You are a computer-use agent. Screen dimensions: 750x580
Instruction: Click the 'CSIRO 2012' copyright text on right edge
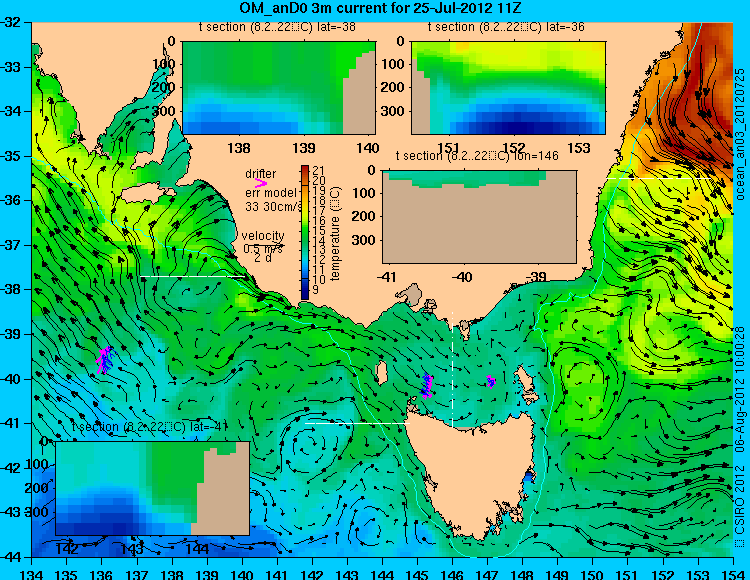click(x=741, y=505)
